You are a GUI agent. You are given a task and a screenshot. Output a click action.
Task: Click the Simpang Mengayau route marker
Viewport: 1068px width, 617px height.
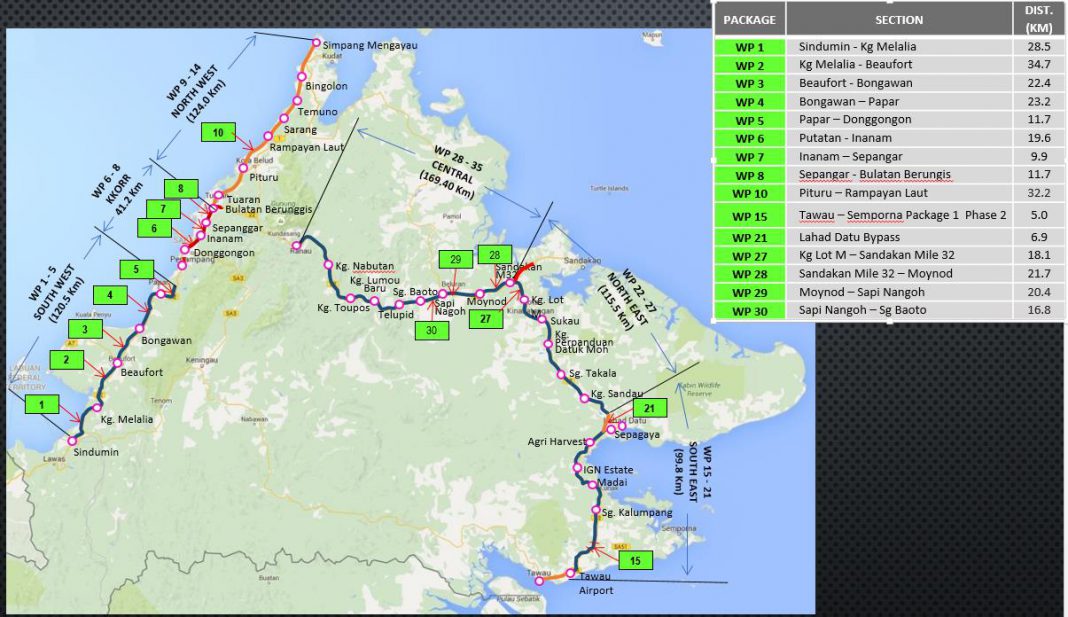[316, 43]
